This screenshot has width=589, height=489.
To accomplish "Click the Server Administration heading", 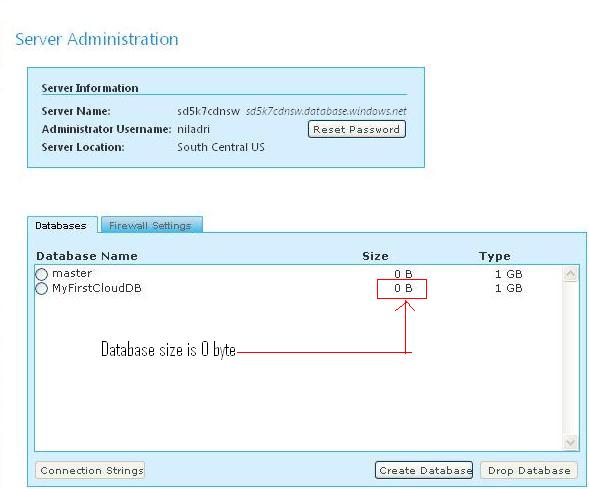I will click(x=97, y=39).
